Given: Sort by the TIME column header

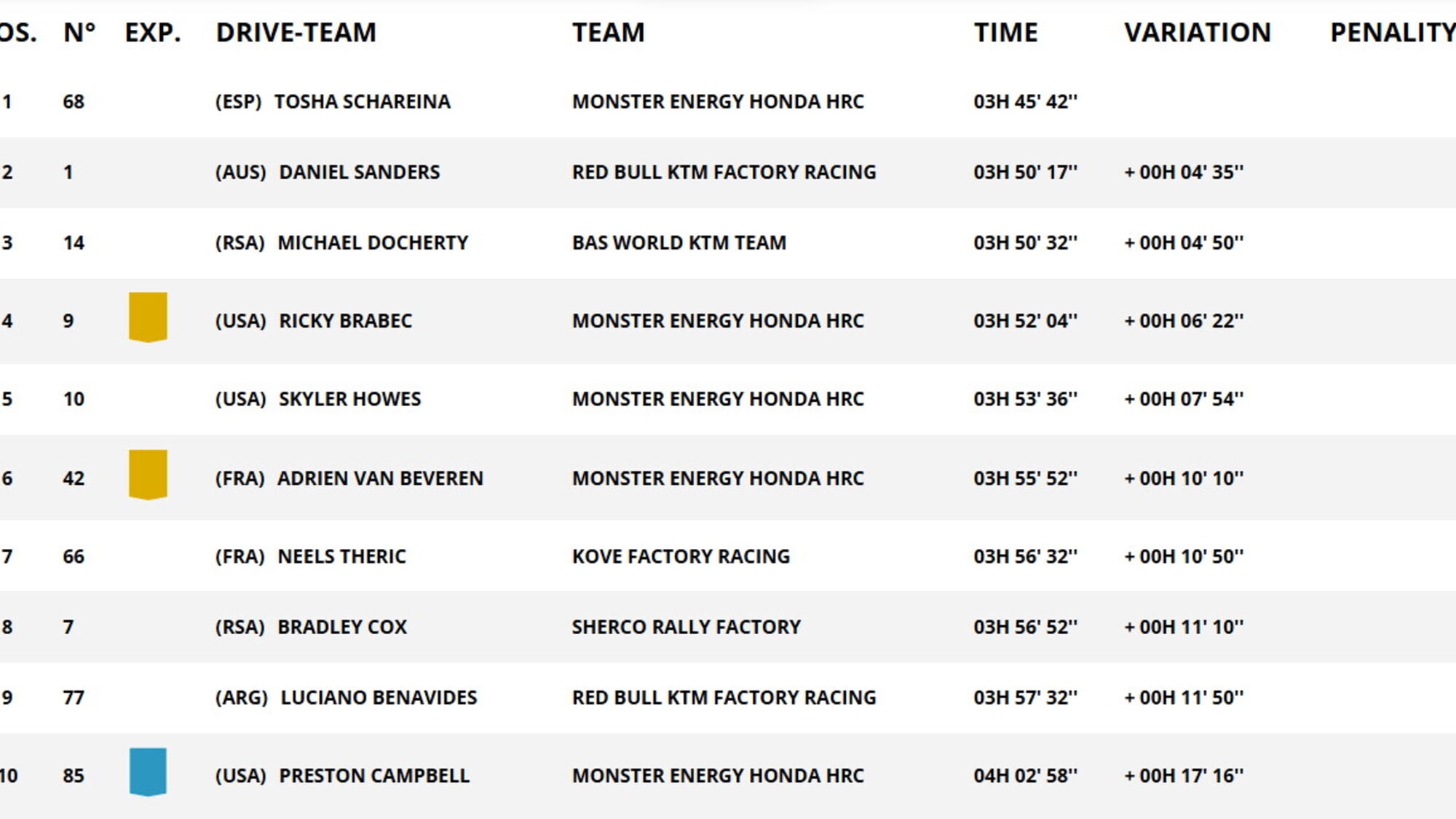Looking at the screenshot, I should [1005, 33].
